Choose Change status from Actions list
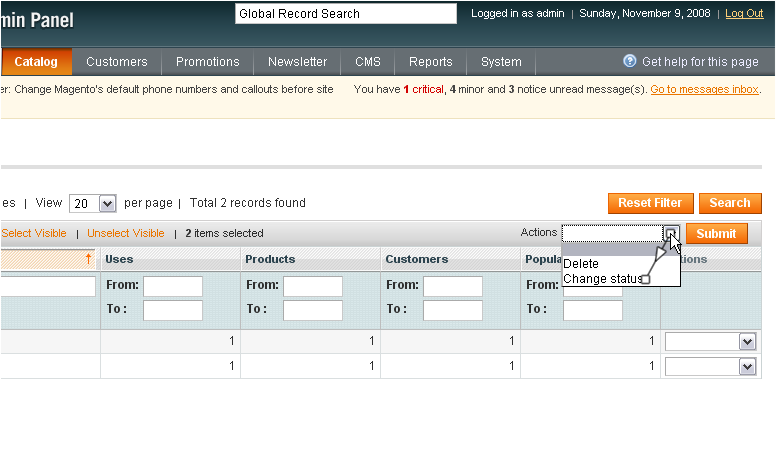Image resolution: width=776 pixels, height=450 pixels. pyautogui.click(x=602, y=279)
